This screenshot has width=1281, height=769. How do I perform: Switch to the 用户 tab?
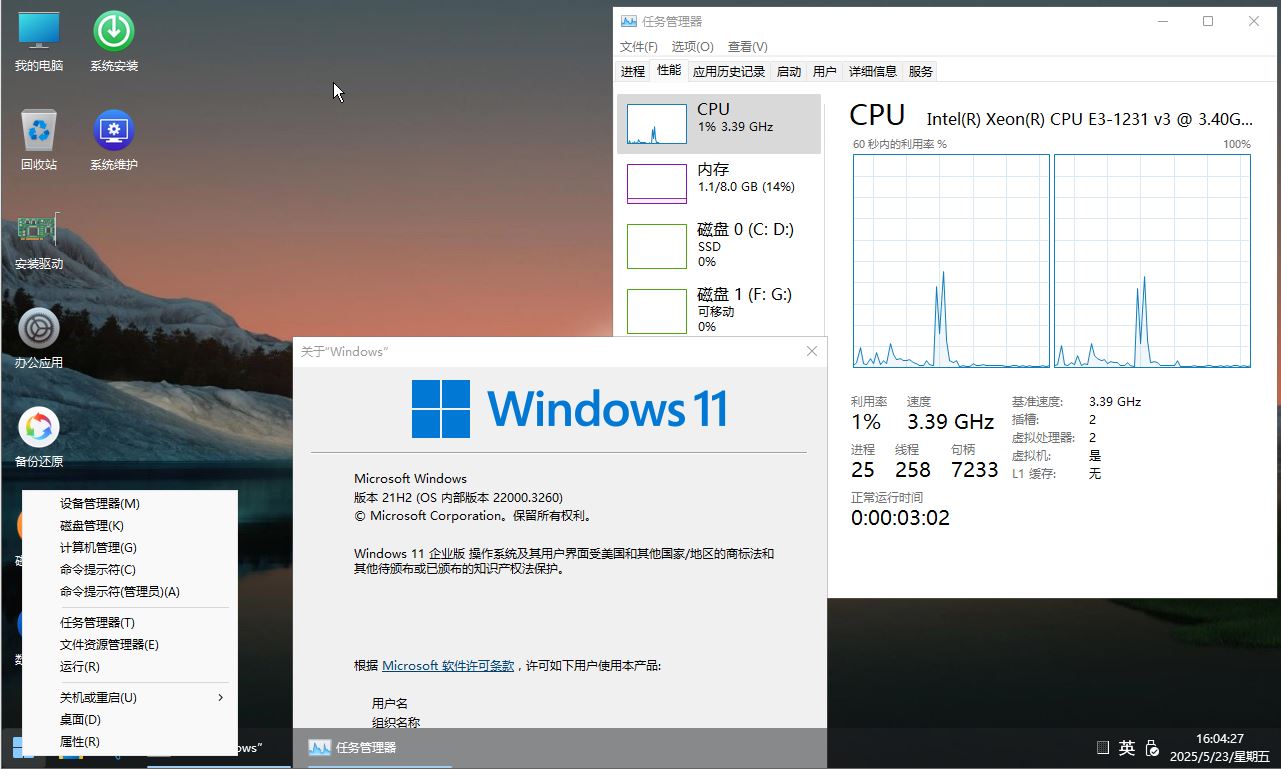[825, 71]
